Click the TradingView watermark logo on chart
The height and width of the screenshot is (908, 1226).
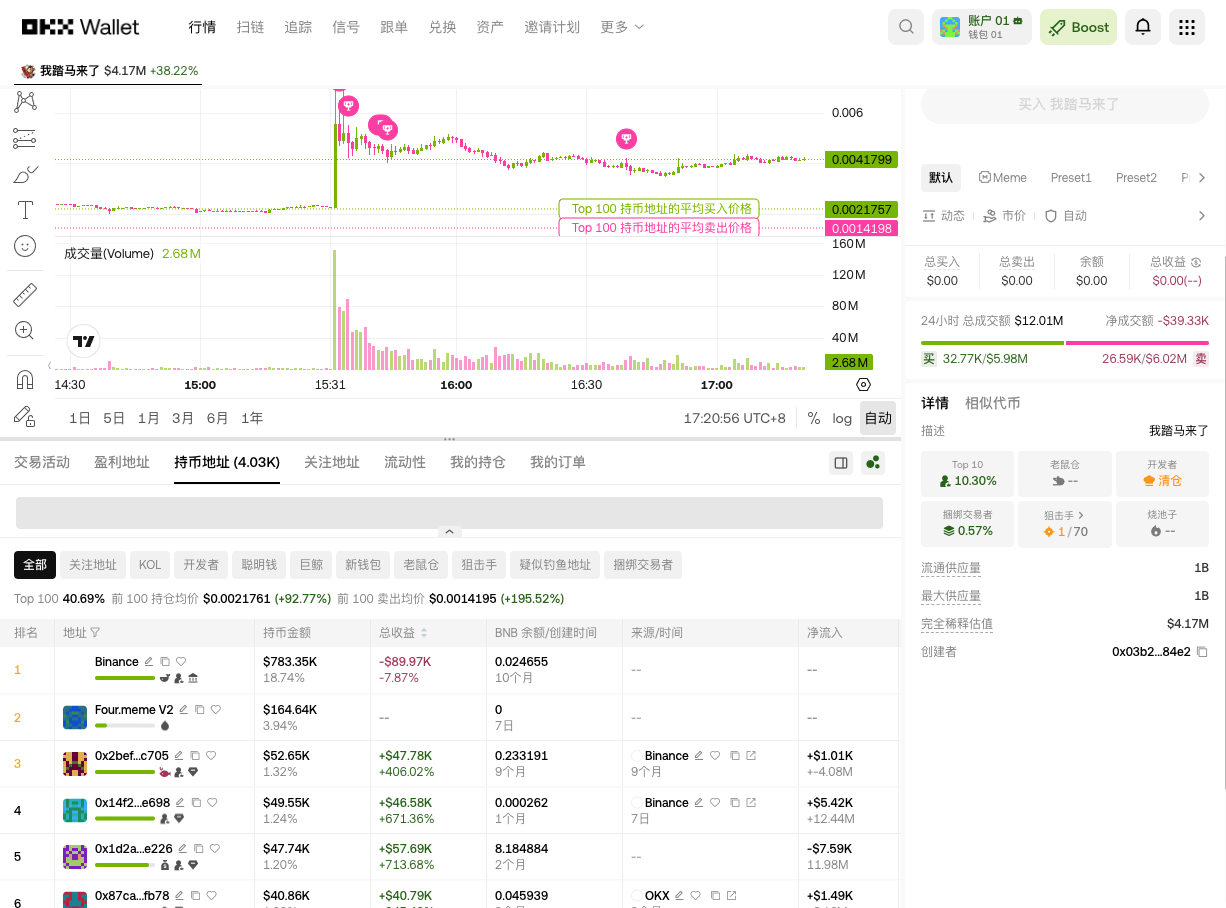point(84,340)
